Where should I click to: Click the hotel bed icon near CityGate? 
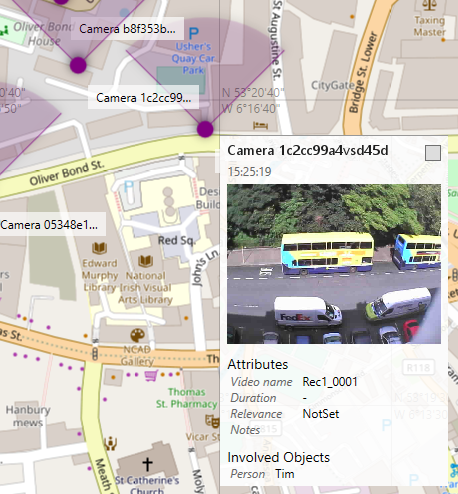[260, 126]
